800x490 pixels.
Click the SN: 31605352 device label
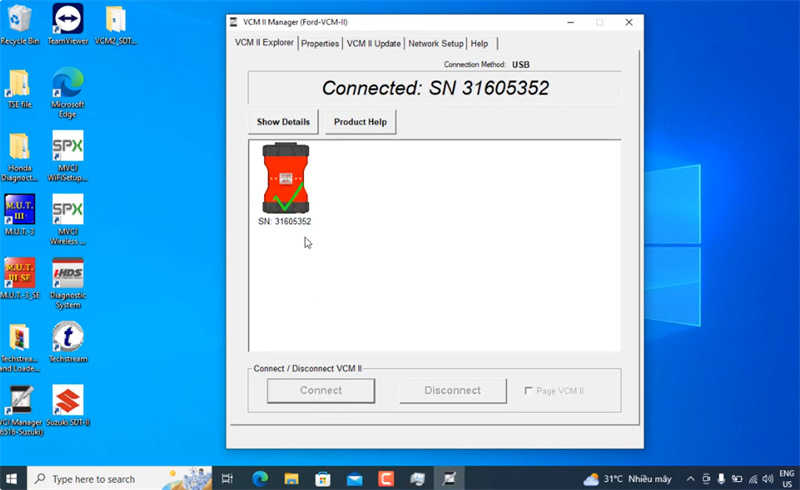pos(284,222)
